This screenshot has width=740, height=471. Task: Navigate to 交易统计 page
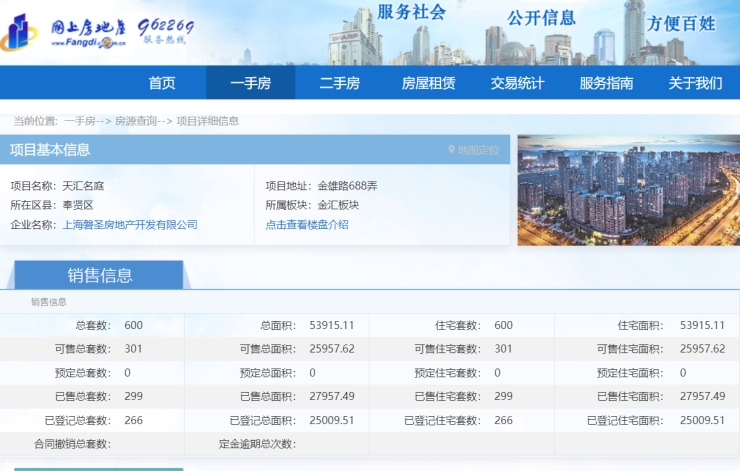pyautogui.click(x=517, y=83)
